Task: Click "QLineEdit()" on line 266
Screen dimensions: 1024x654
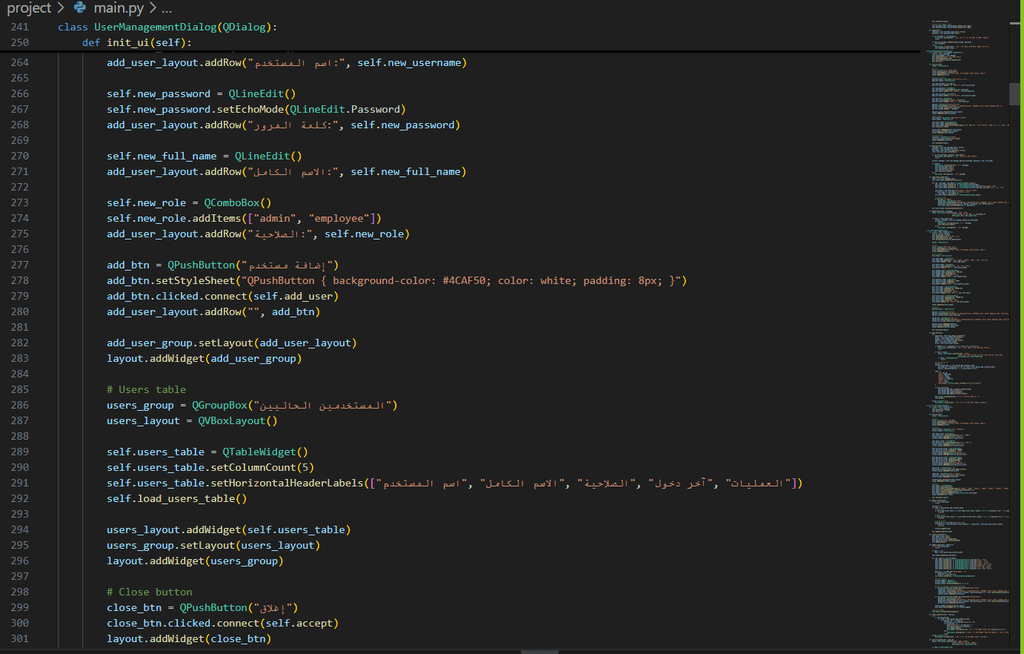Action: [262, 93]
